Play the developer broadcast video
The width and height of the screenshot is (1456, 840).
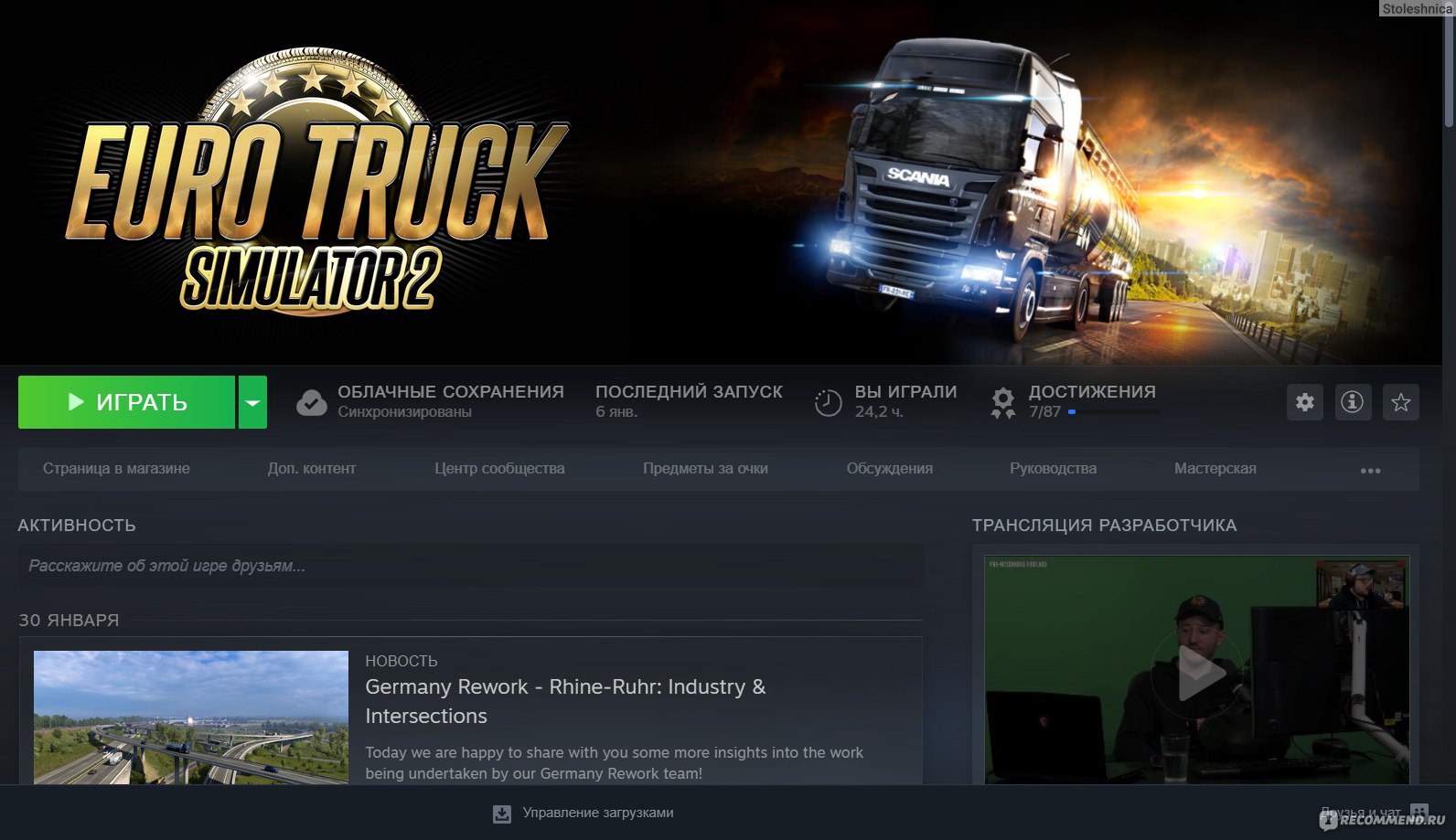1198,674
